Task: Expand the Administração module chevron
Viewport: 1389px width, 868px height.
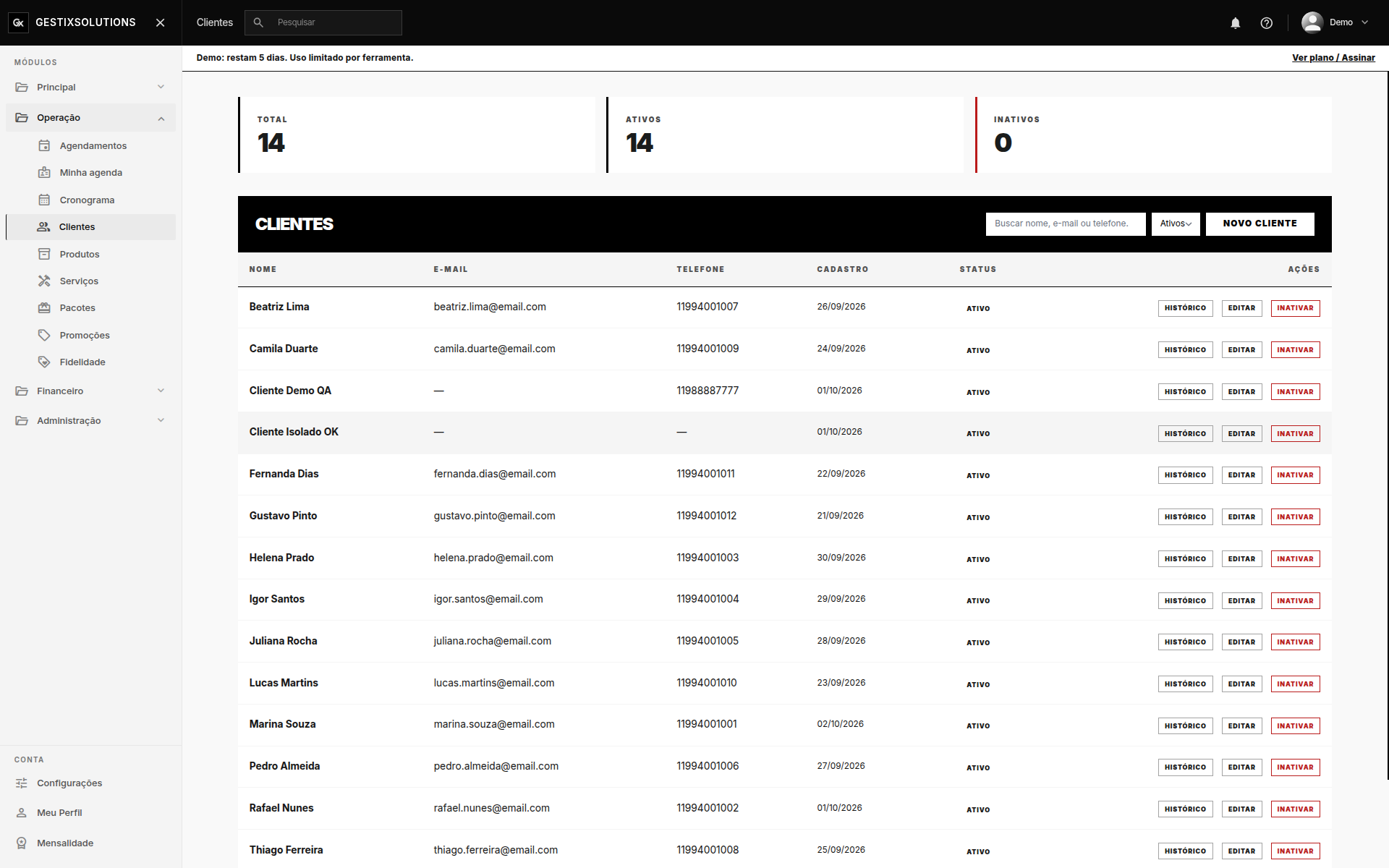Action: (x=161, y=420)
